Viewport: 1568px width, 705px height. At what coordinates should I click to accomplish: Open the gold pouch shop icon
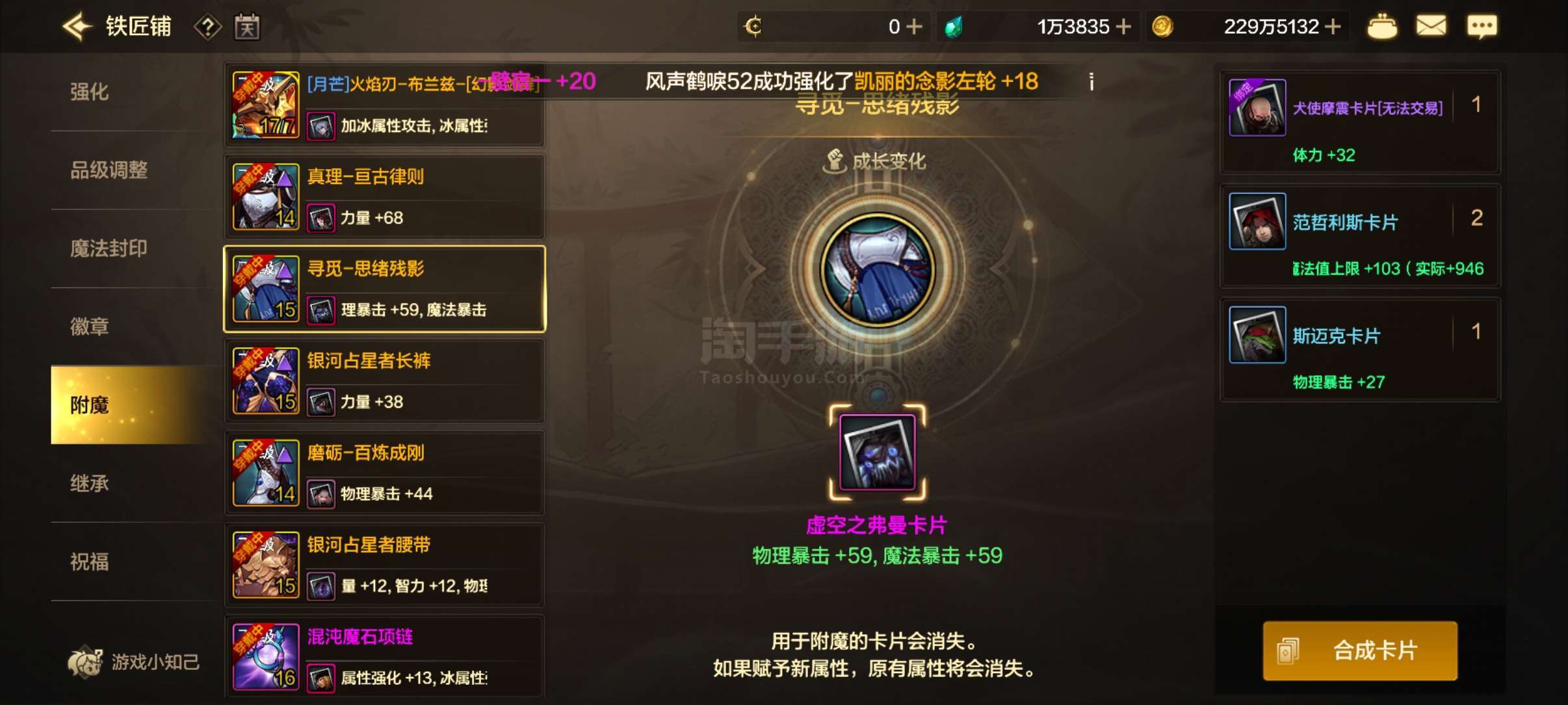click(1382, 27)
